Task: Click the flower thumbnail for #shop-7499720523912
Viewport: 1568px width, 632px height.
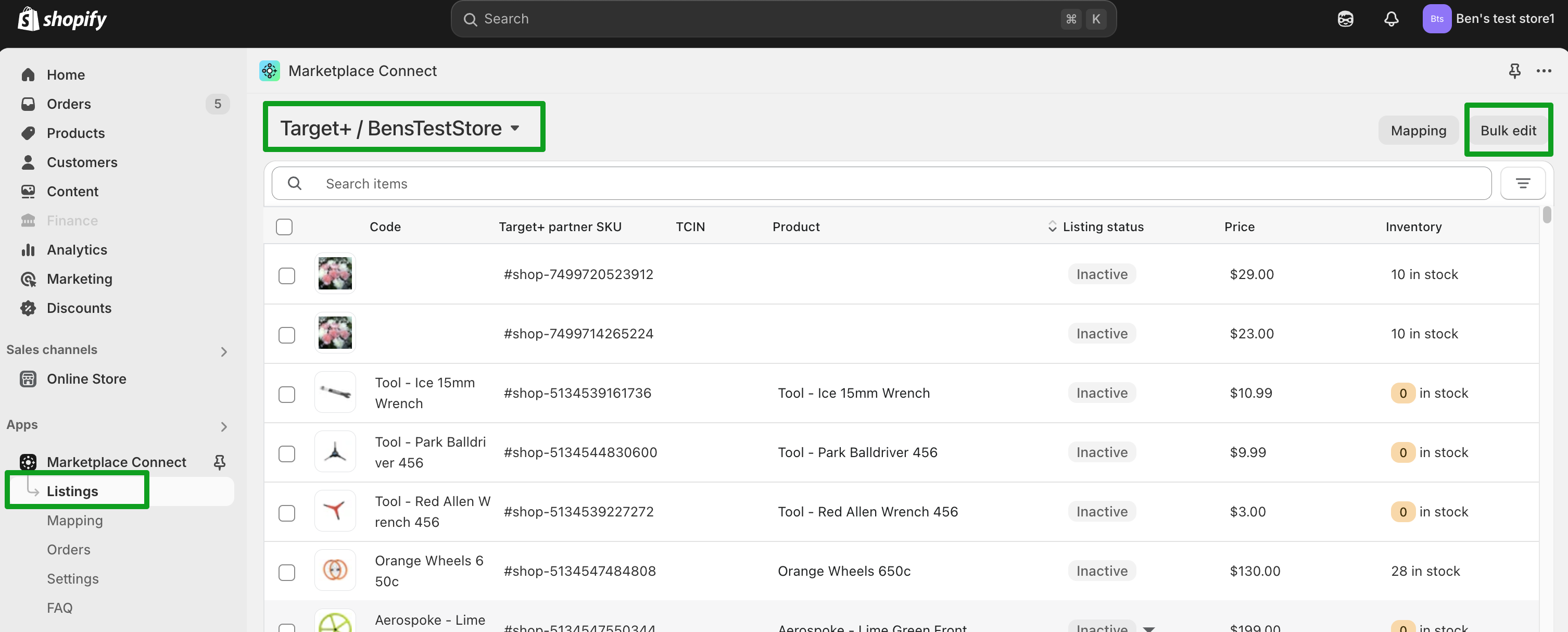Action: [335, 273]
